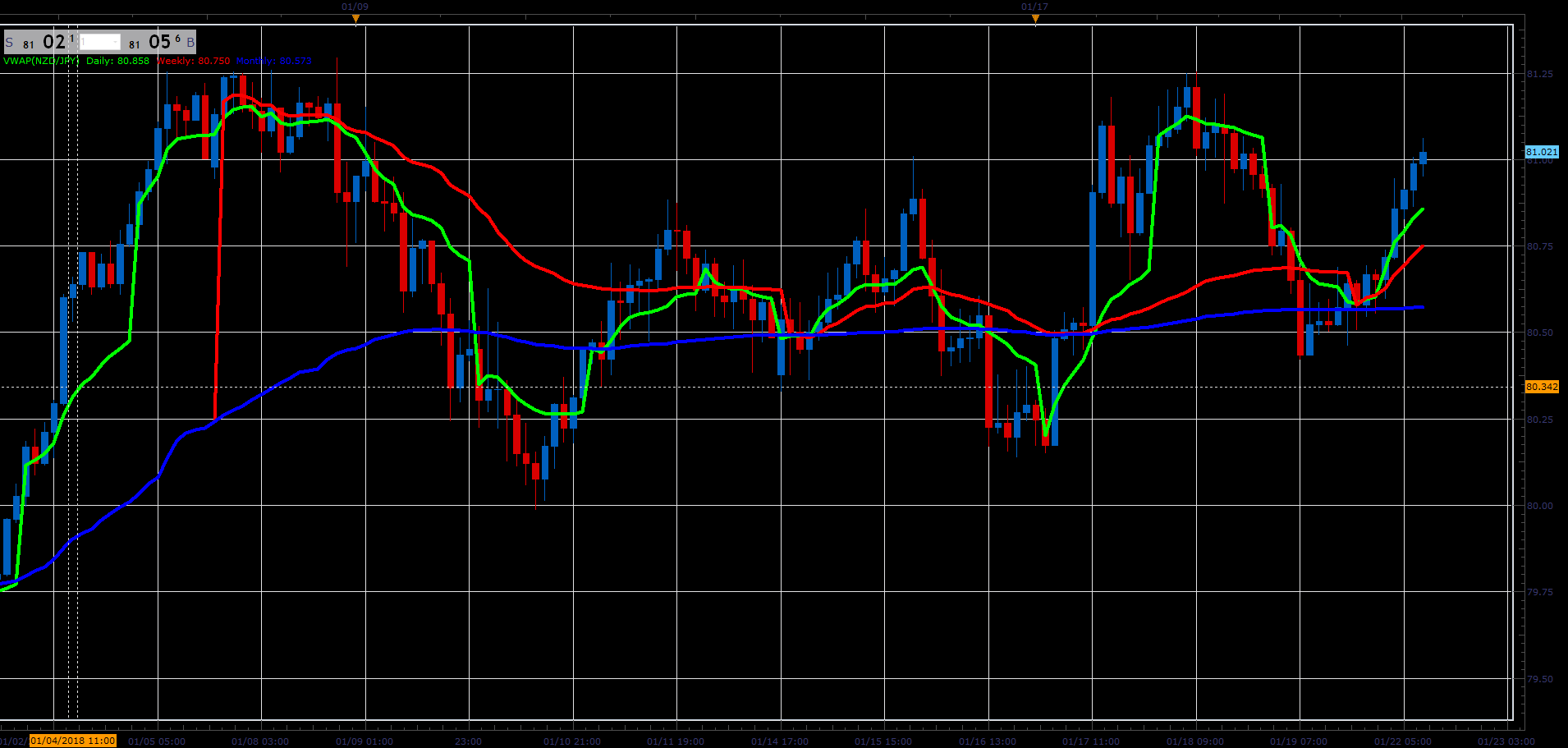Click the 79.75 price axis label
Screen dimensions: 1568x748
click(x=1539, y=592)
